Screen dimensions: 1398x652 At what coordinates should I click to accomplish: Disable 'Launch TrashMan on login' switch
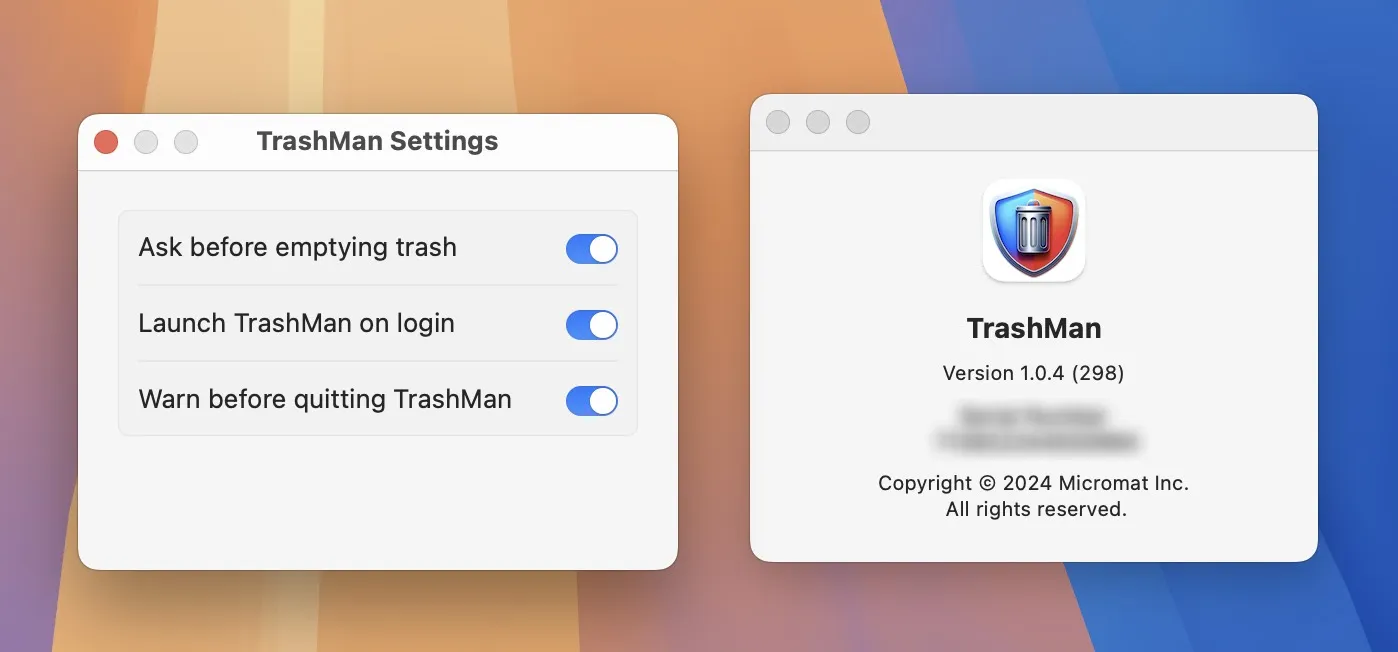(592, 325)
